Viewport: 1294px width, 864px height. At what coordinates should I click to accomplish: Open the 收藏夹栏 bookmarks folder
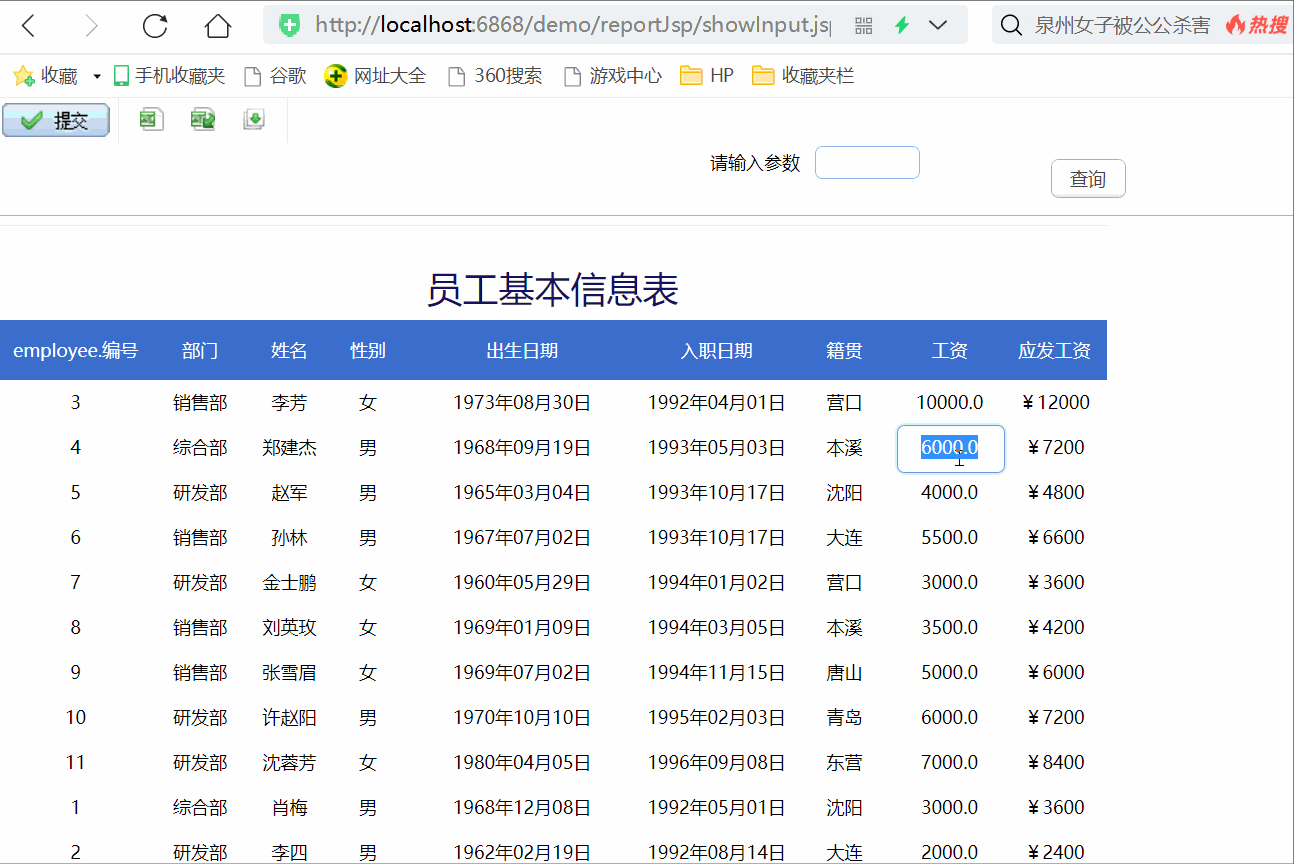click(803, 76)
